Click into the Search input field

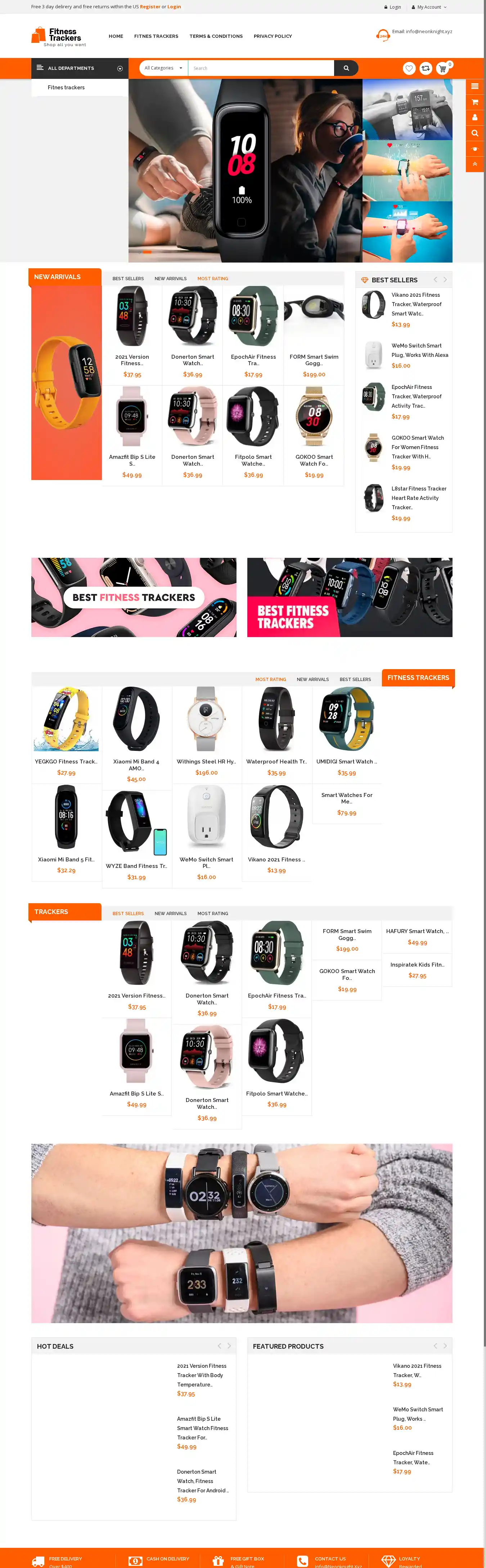click(261, 68)
